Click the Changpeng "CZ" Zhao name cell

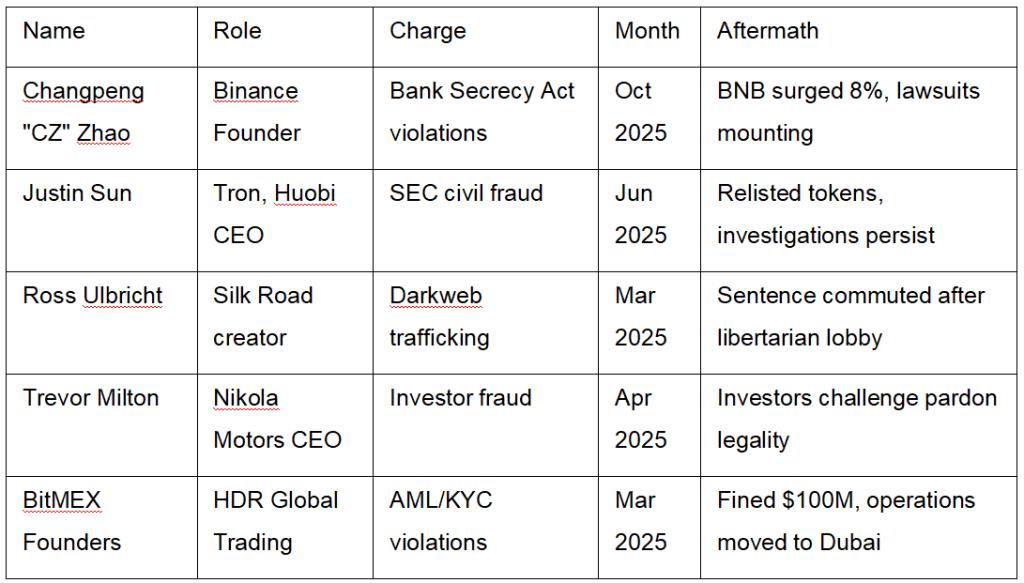pos(83,112)
